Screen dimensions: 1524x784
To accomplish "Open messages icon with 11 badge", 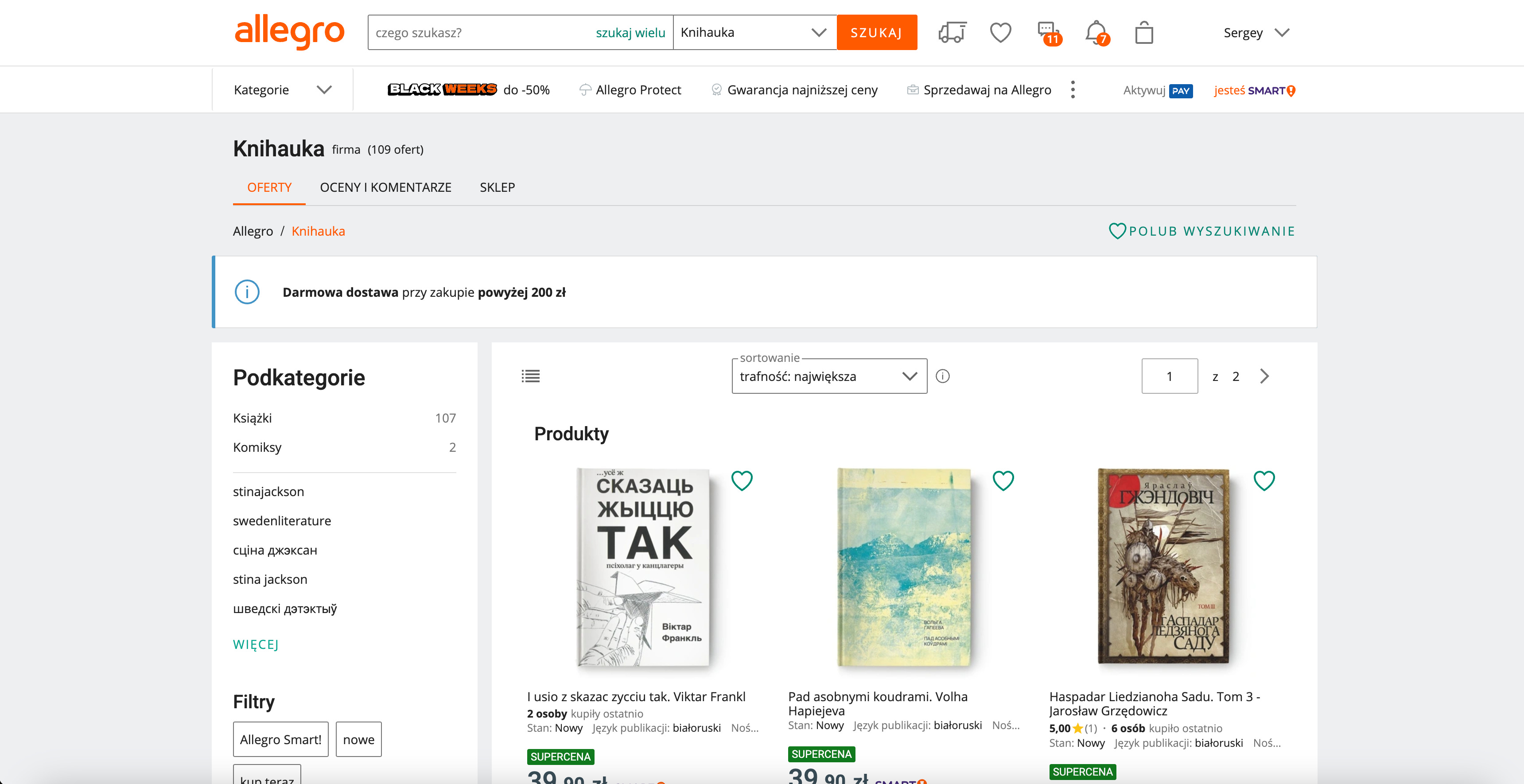I will pyautogui.click(x=1049, y=33).
